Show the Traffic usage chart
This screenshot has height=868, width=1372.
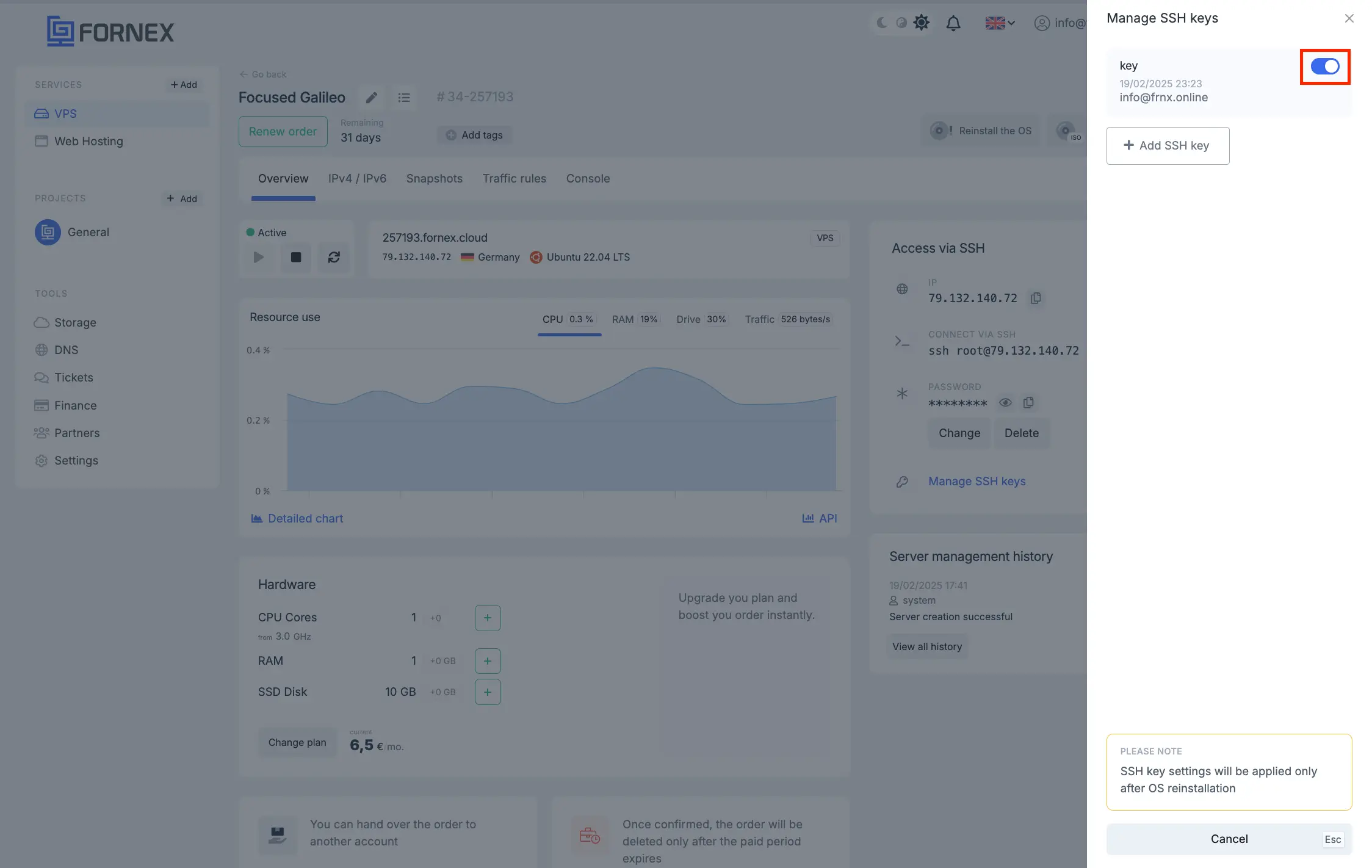pyautogui.click(x=788, y=319)
